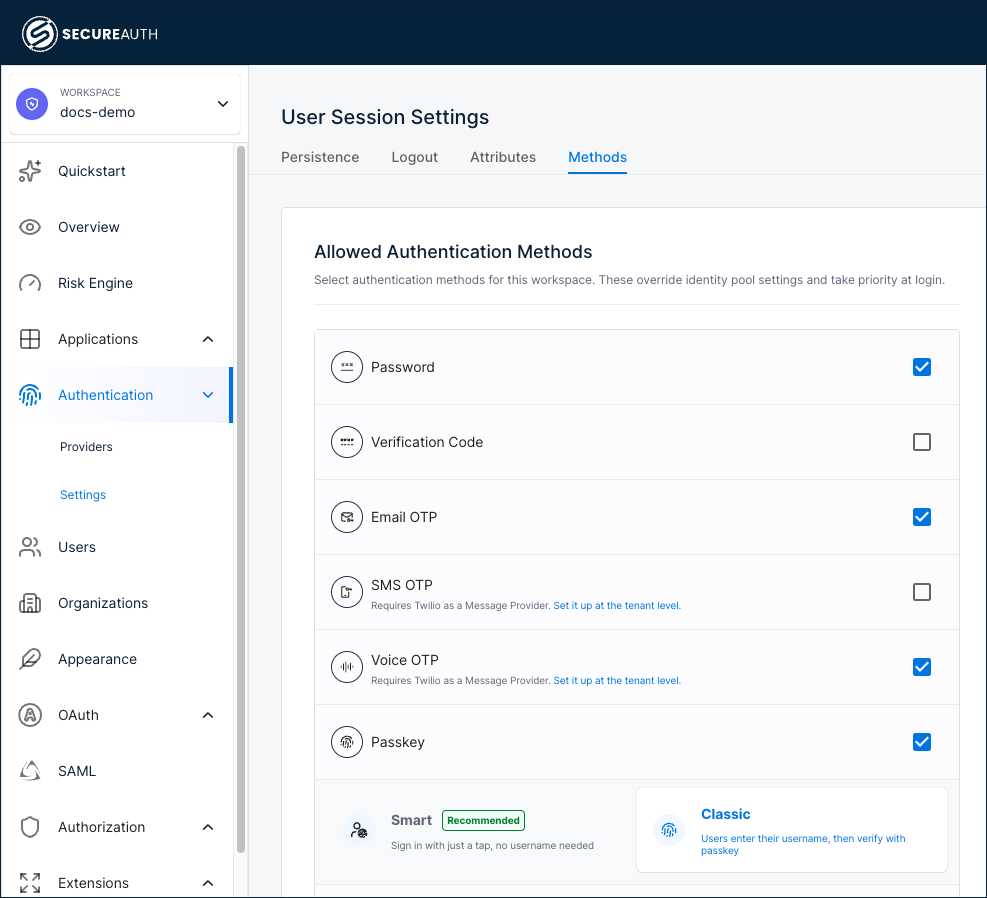Image resolution: width=987 pixels, height=898 pixels.
Task: Enable the Verification Code method
Action: pyautogui.click(x=921, y=442)
